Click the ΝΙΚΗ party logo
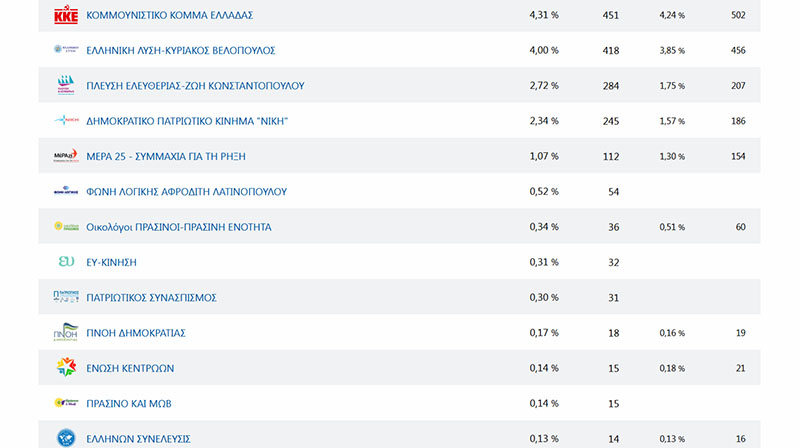Viewport: 800px width, 448px height. (x=65, y=121)
